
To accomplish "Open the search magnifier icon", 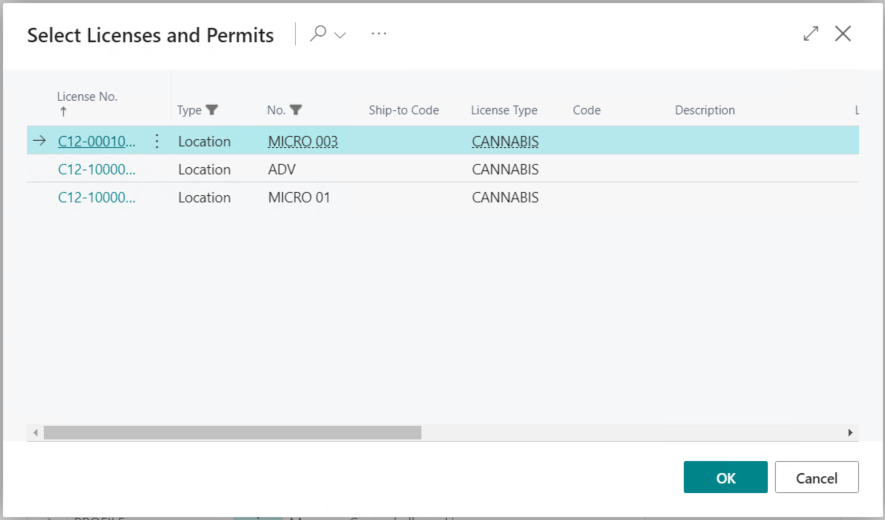I will pos(318,33).
